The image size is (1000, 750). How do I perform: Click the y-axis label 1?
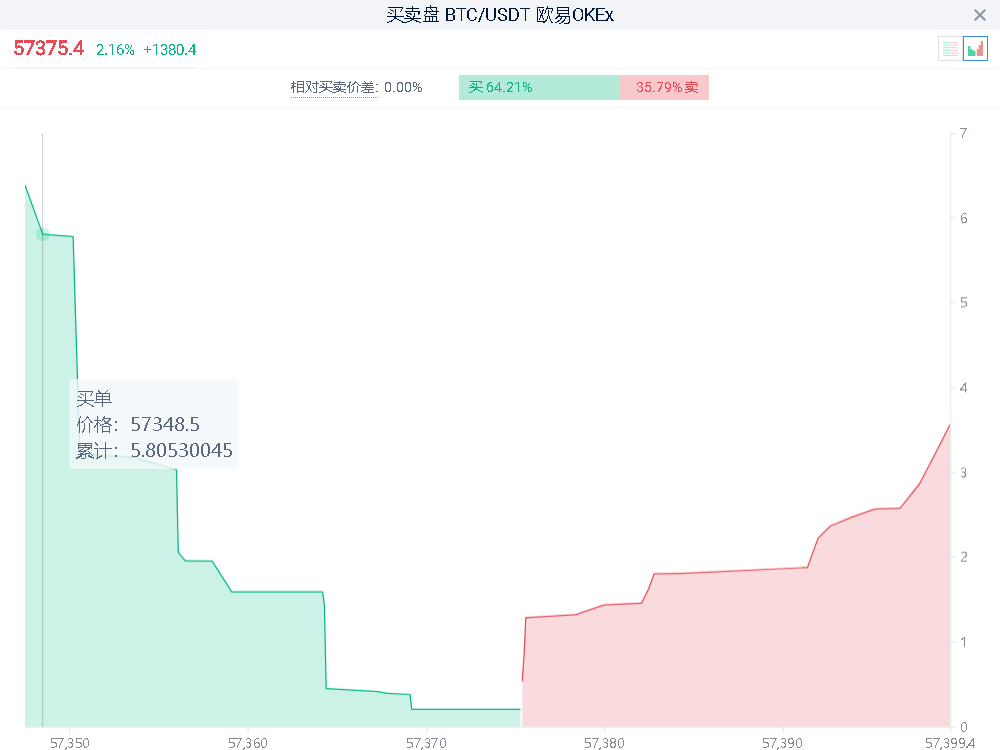963,642
